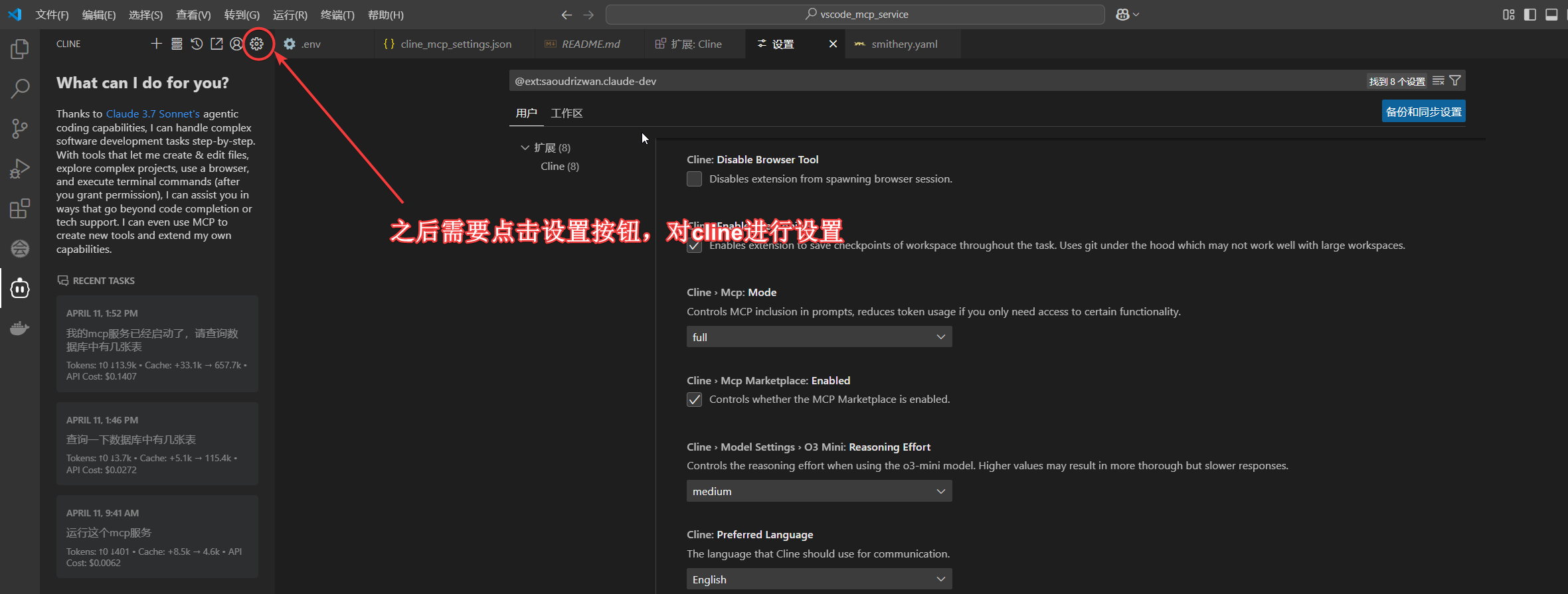
Task: Open Cline task history icon
Action: [x=197, y=44]
